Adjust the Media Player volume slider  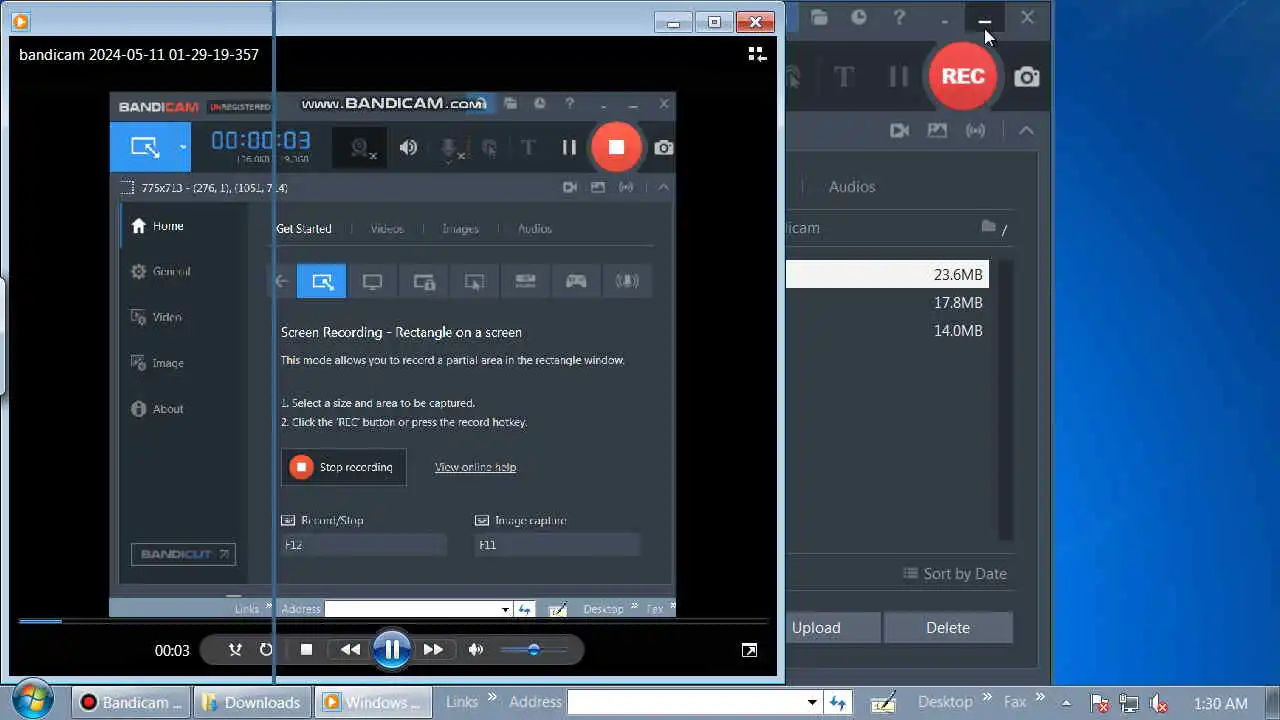pyautogui.click(x=534, y=650)
